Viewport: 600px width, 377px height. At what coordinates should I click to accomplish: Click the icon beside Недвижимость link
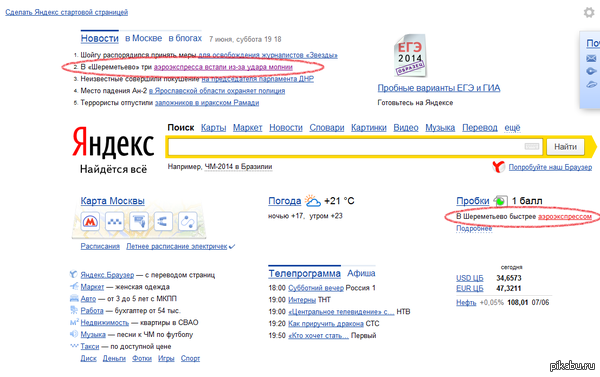[x=74, y=322]
